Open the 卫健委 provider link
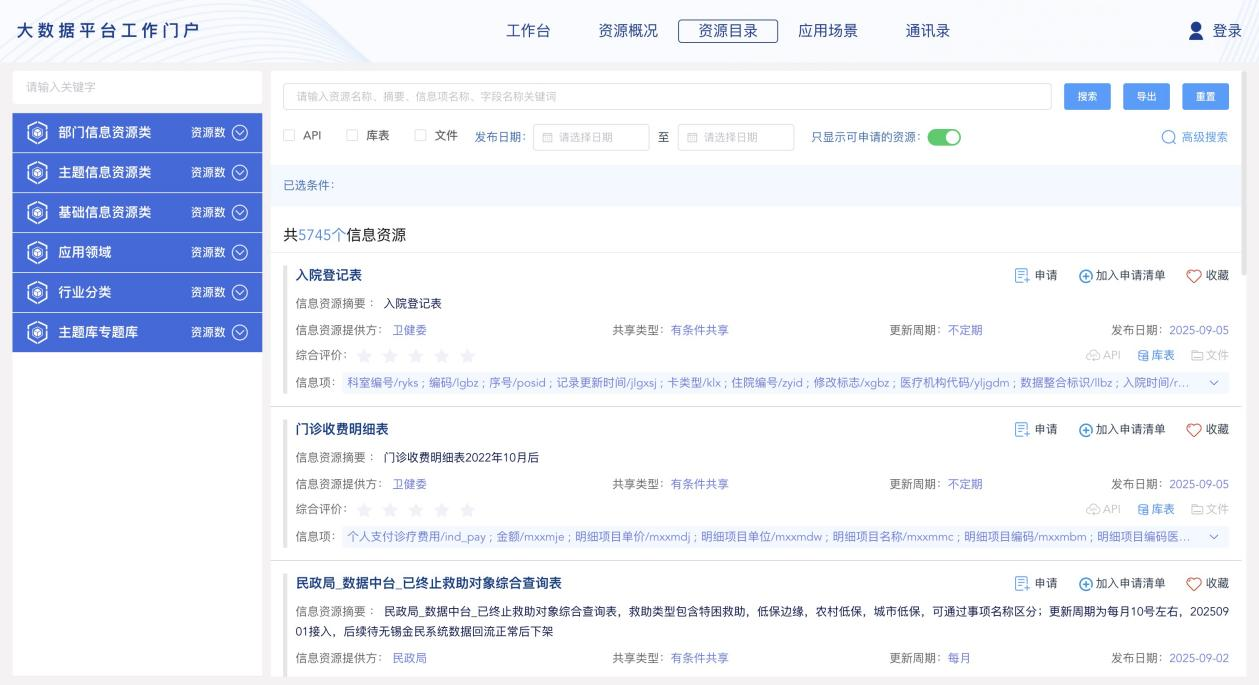The height and width of the screenshot is (685, 1259). click(411, 328)
